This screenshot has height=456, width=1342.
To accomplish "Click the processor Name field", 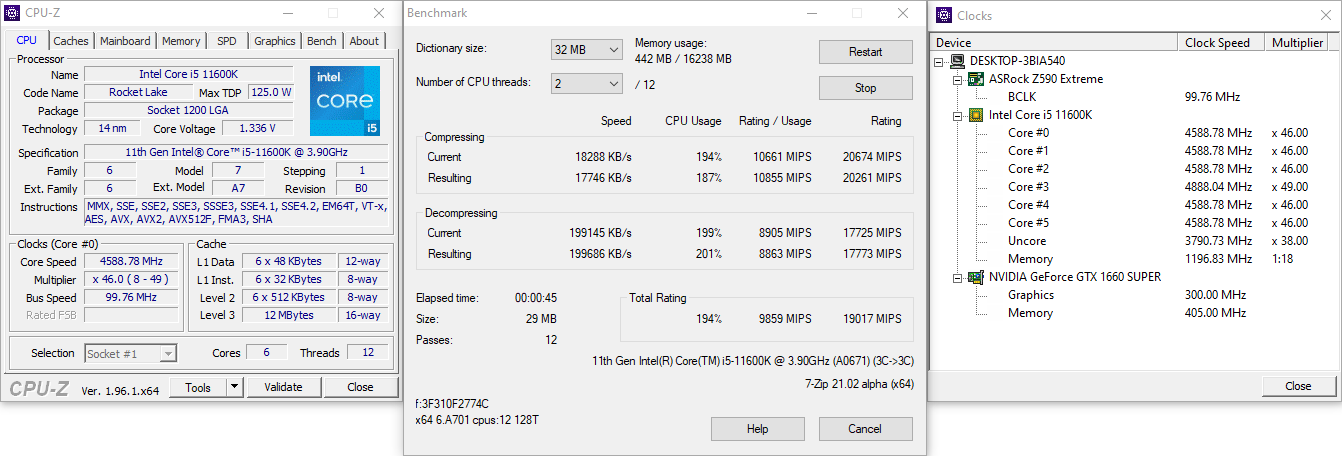I will pos(189,75).
